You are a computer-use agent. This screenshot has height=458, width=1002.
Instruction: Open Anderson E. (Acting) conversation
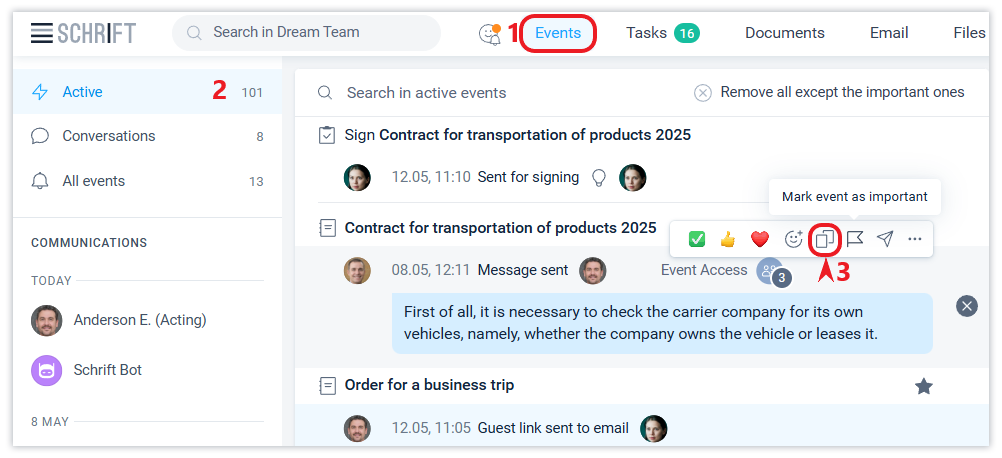click(139, 320)
